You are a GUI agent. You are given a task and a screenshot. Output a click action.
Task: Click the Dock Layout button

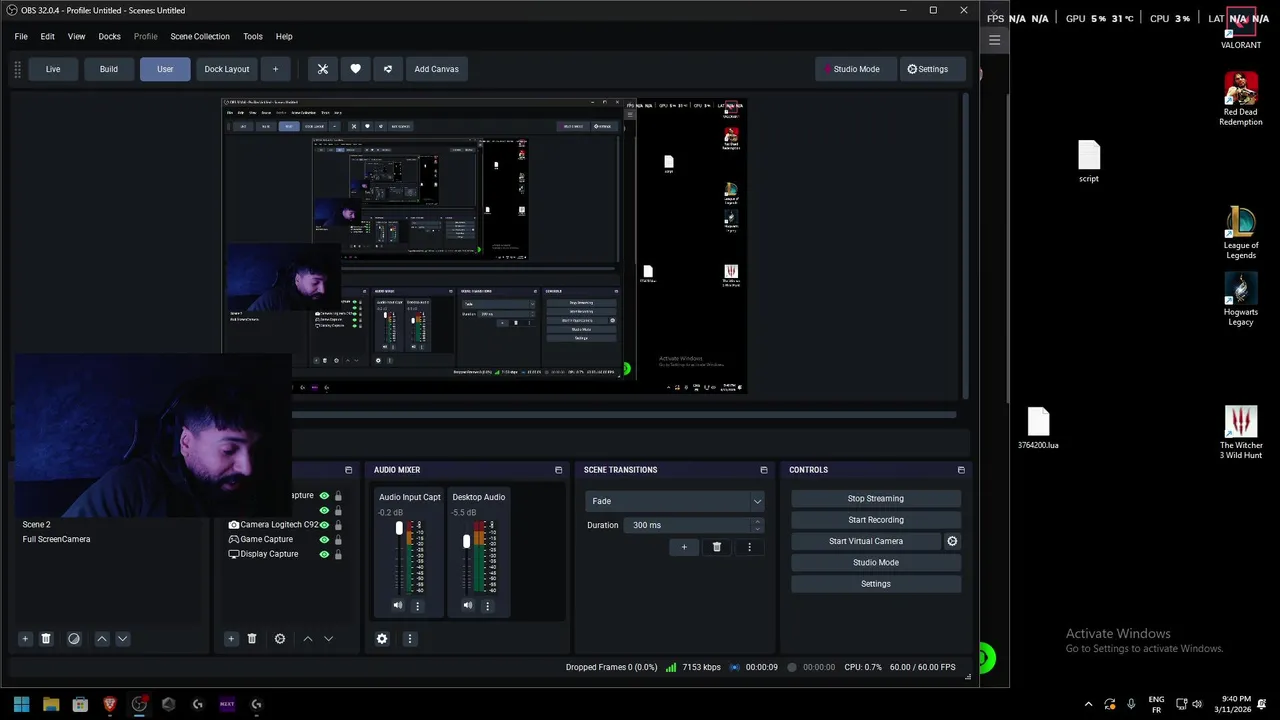tap(227, 69)
